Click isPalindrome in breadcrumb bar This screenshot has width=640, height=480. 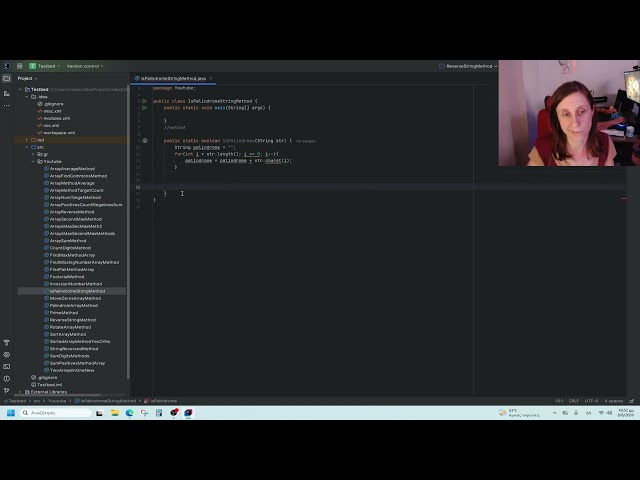tap(161, 401)
